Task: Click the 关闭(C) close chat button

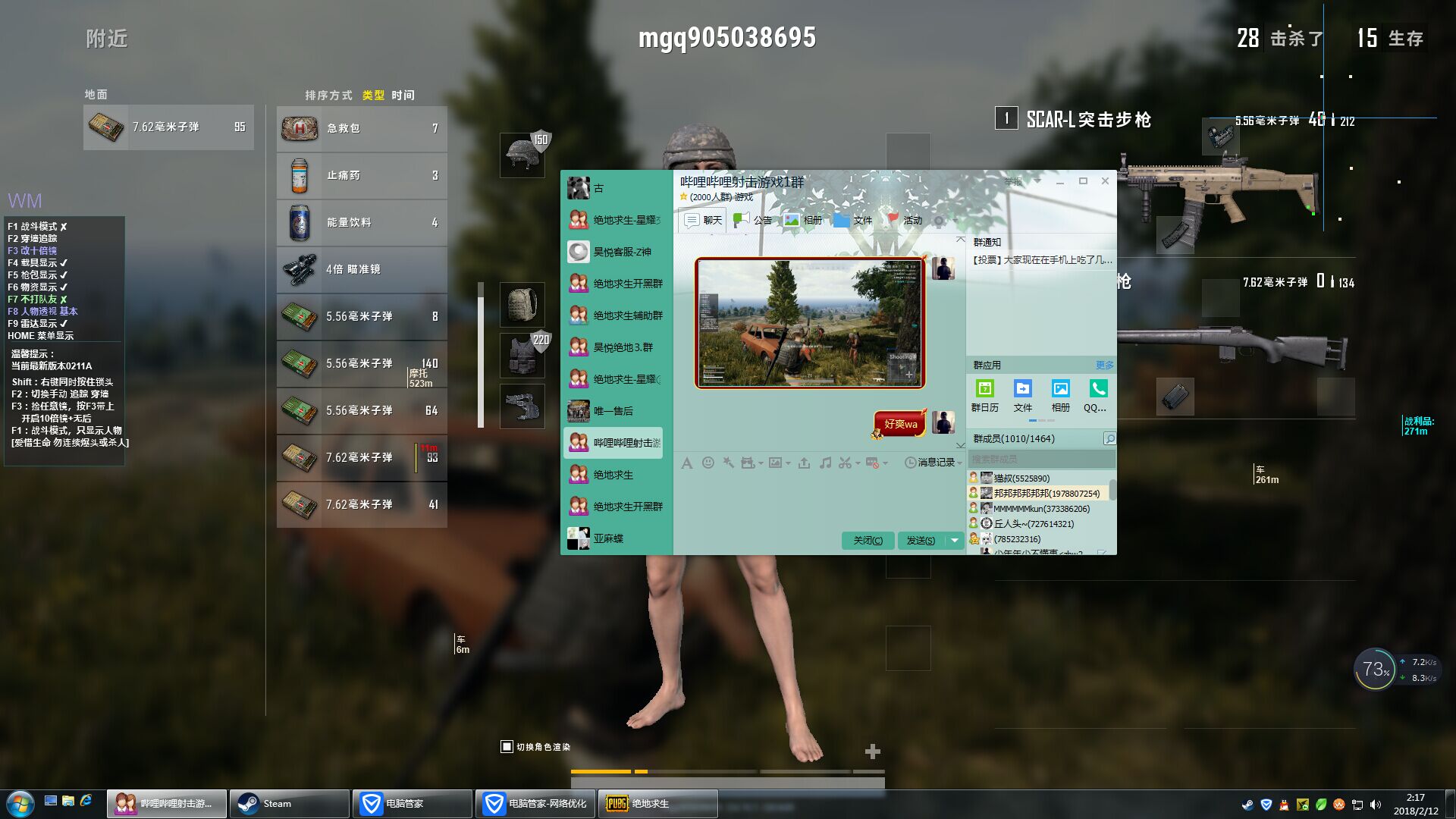Action: click(868, 540)
